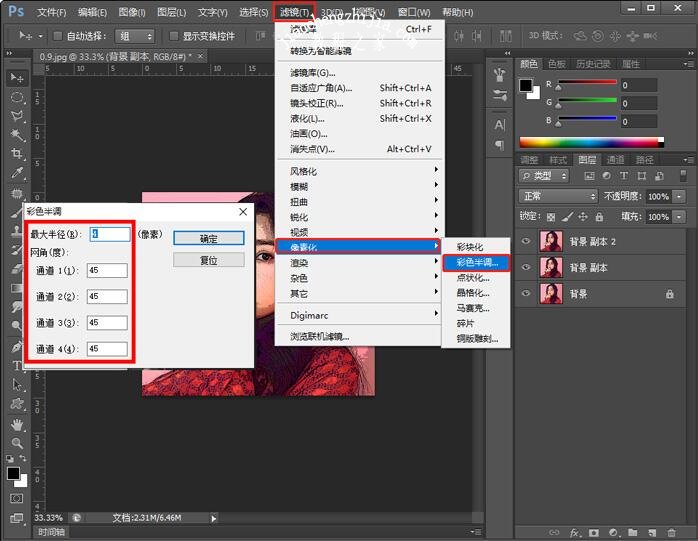The image size is (698, 541).
Task: Select the Lasso tool
Action: (x=17, y=116)
